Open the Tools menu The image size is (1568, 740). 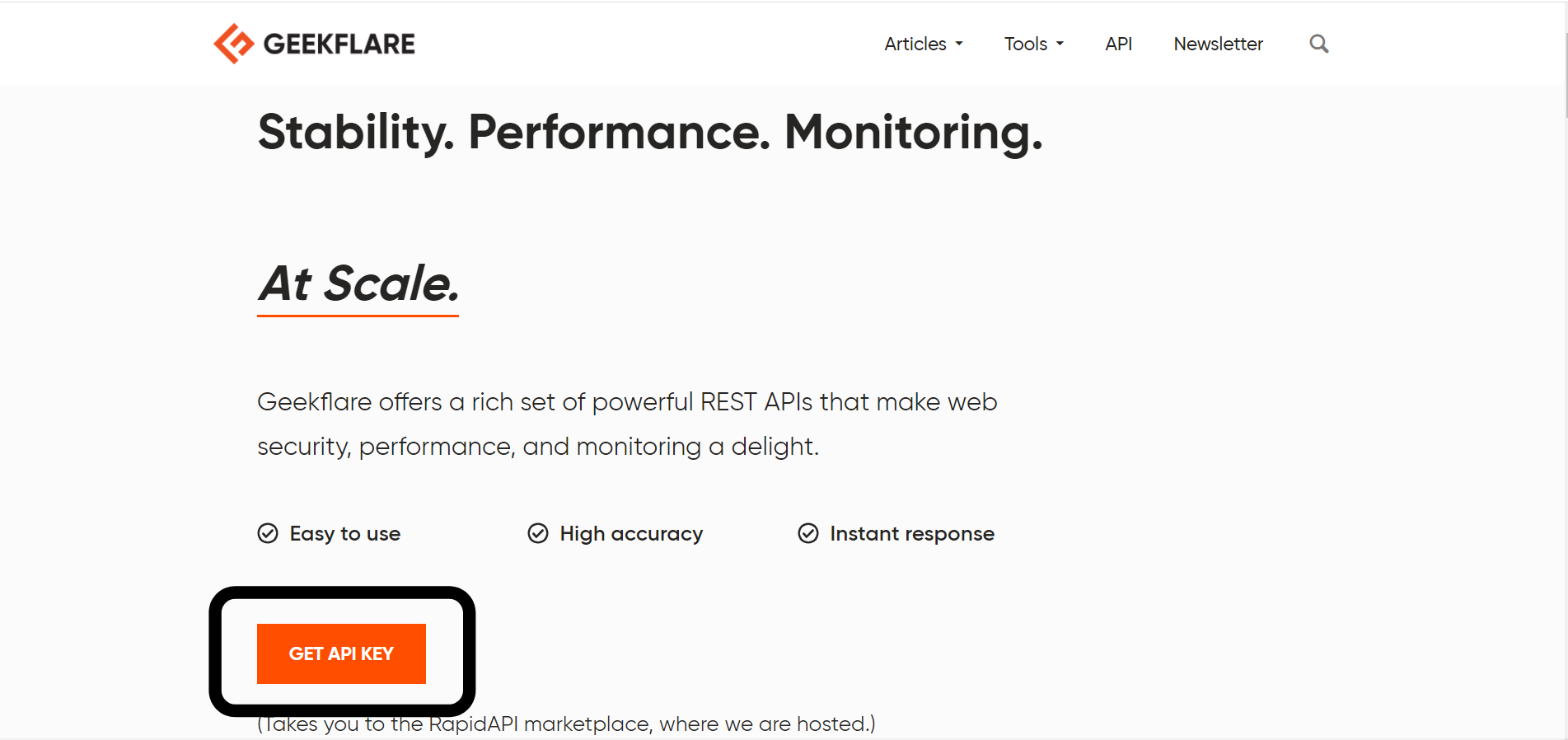click(1025, 44)
